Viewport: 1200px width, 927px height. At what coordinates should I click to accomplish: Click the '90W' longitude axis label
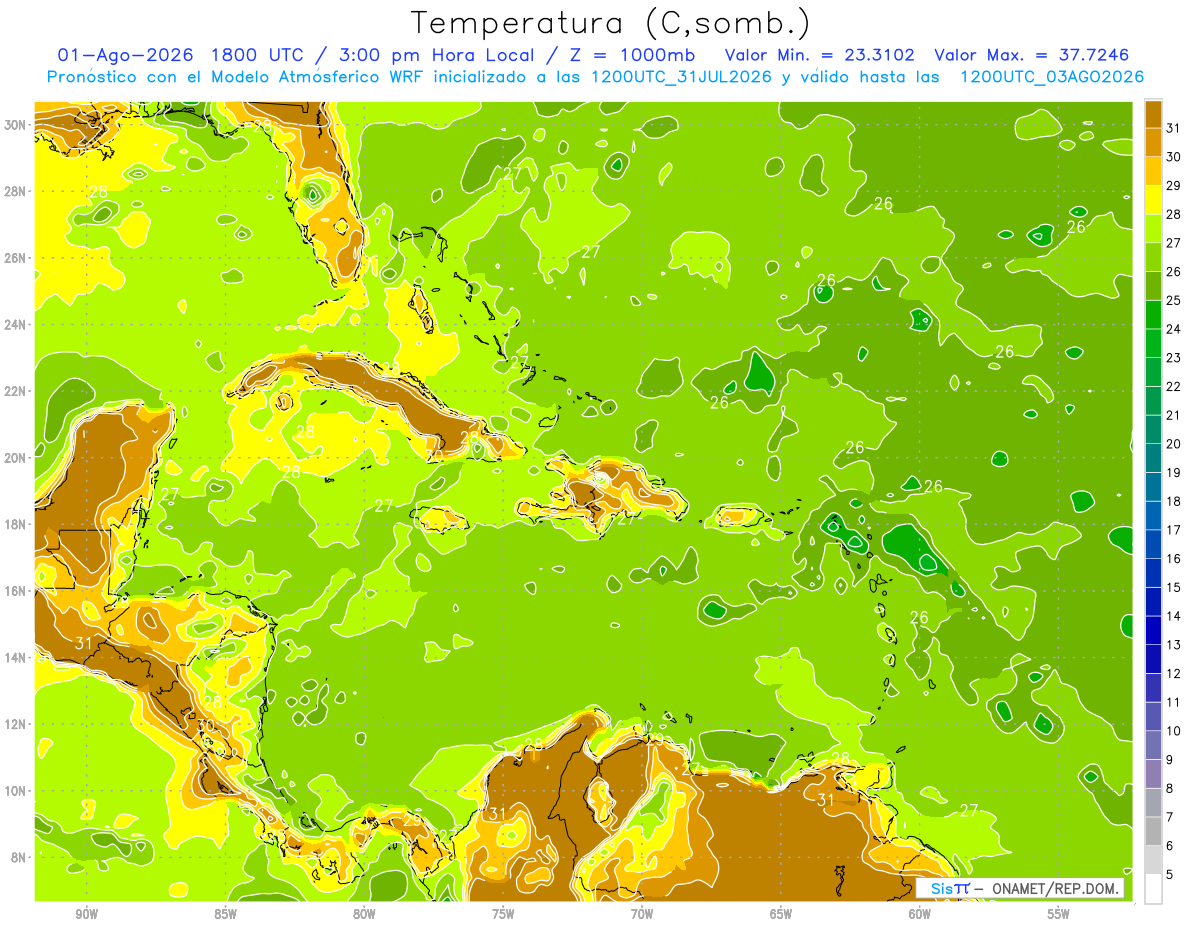pyautogui.click(x=86, y=913)
